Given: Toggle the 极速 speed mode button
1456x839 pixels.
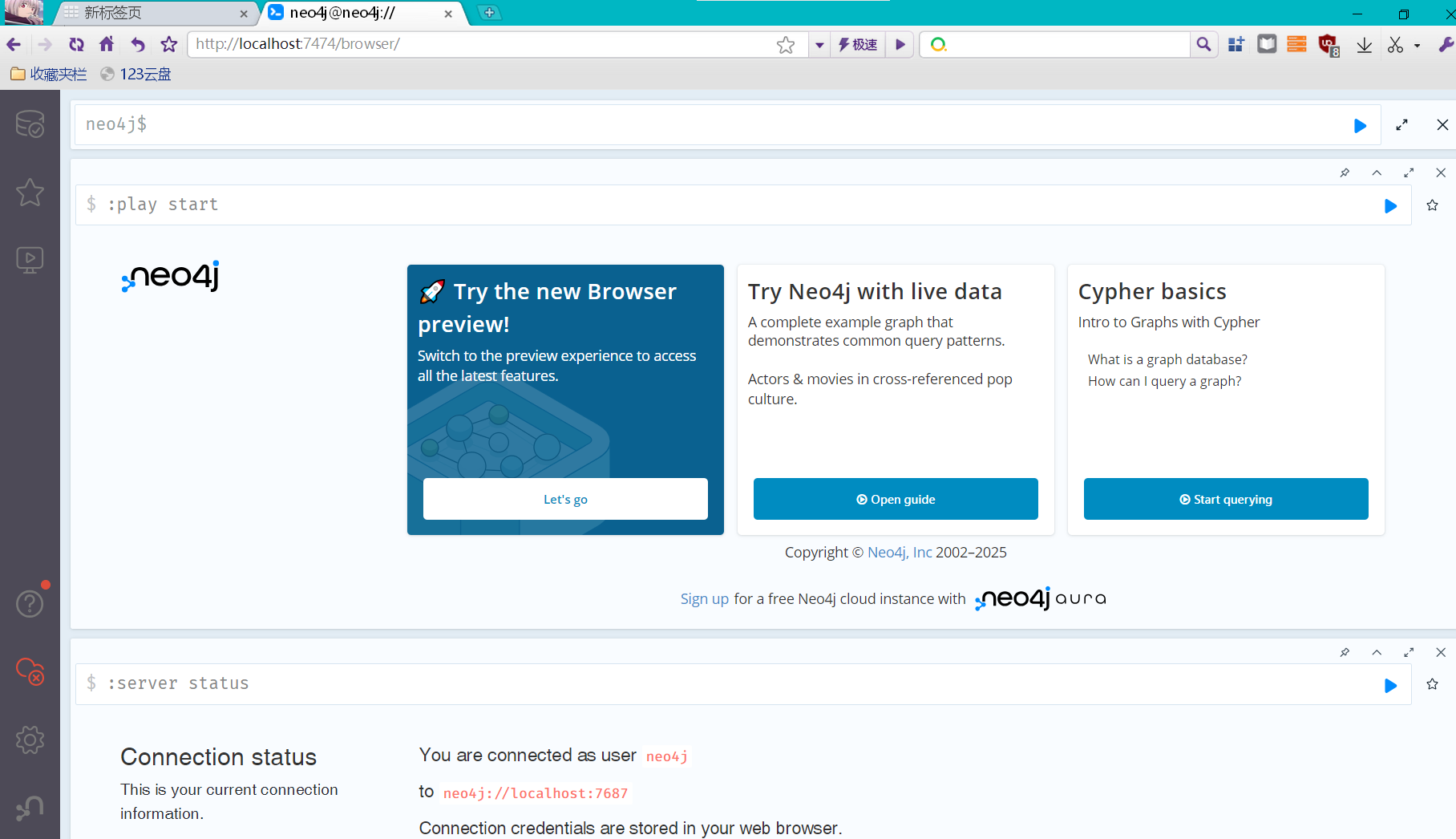Looking at the screenshot, I should click(x=858, y=45).
